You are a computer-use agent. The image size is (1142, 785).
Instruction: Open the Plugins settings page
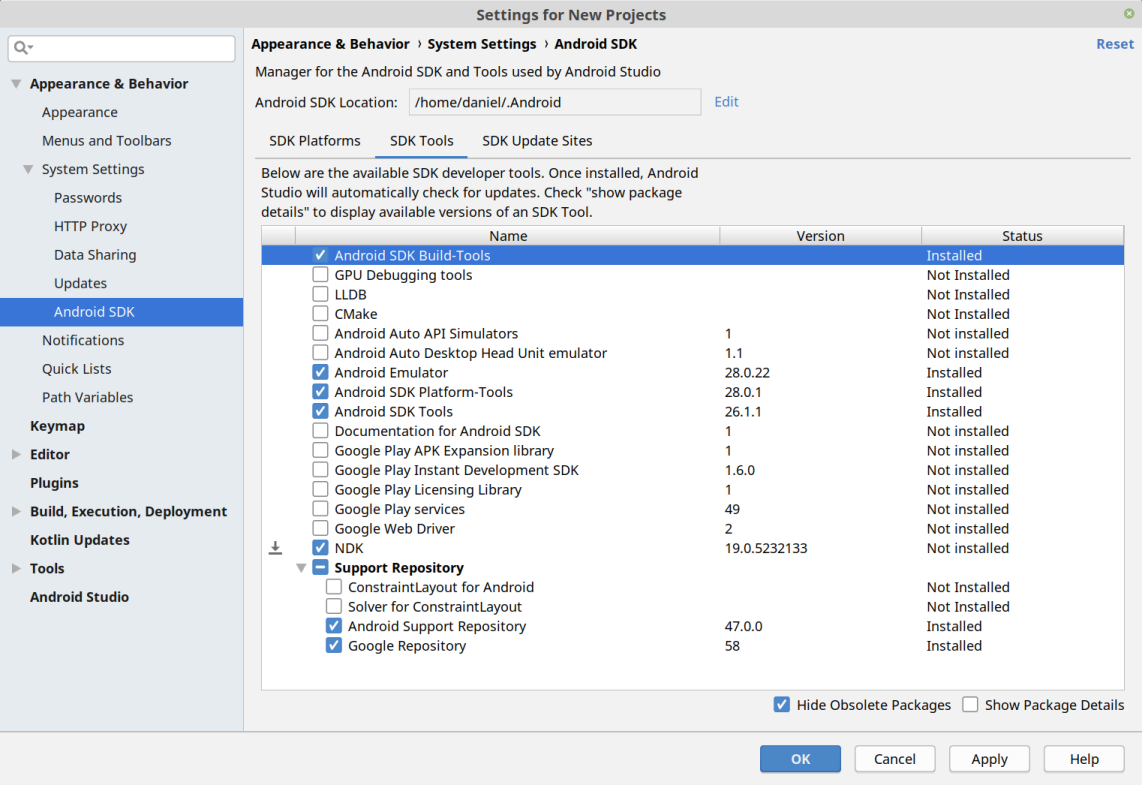pyautogui.click(x=54, y=483)
